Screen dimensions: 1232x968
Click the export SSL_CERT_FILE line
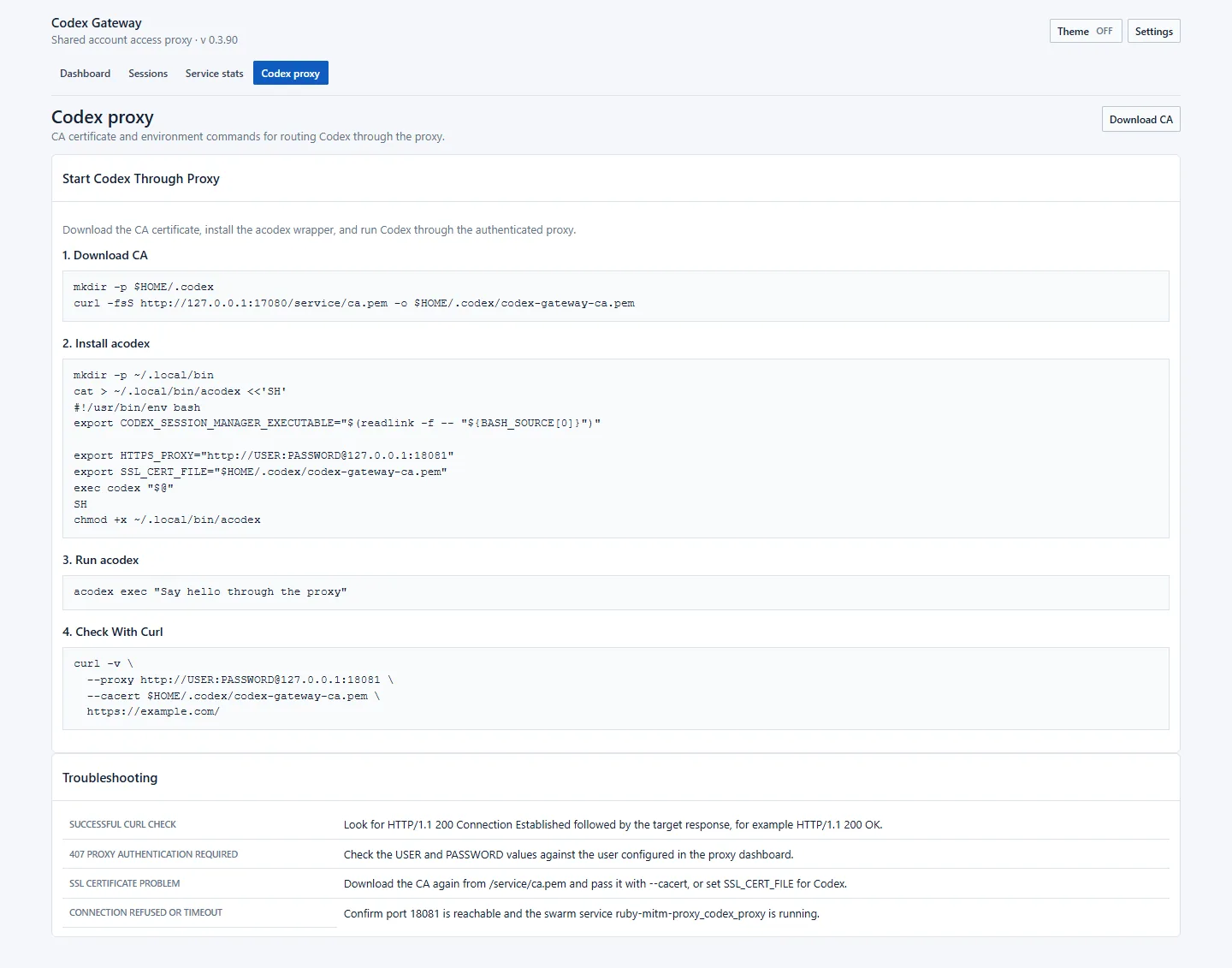(260, 472)
